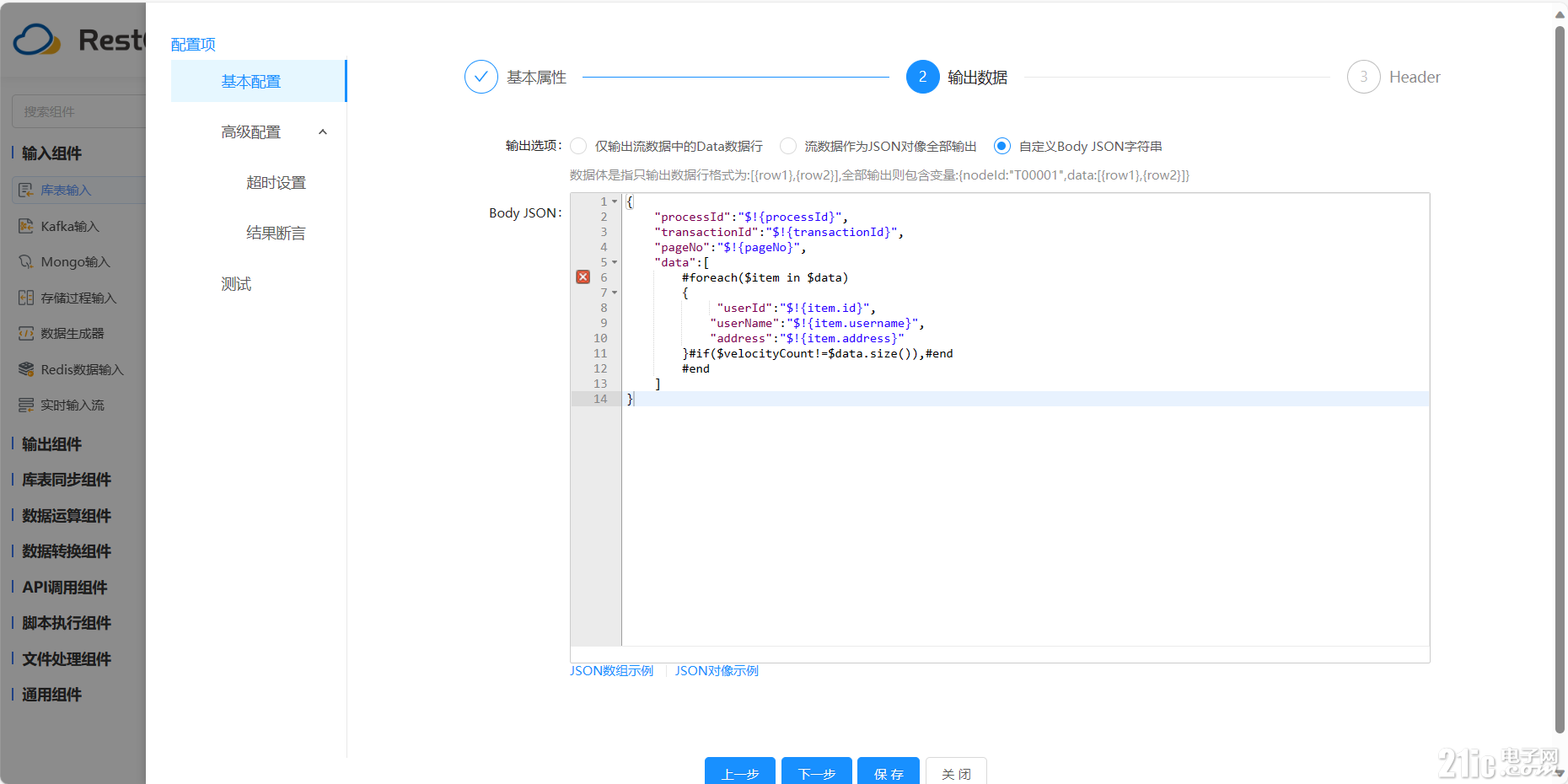Viewport: 1568px width, 784px height.
Task: Click the 搜索组件 search field
Action: pyautogui.click(x=79, y=111)
